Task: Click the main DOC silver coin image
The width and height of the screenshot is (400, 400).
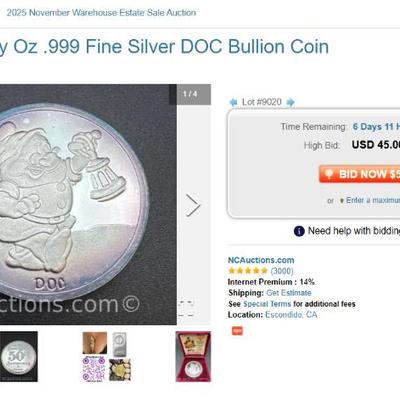Action: [x=88, y=204]
